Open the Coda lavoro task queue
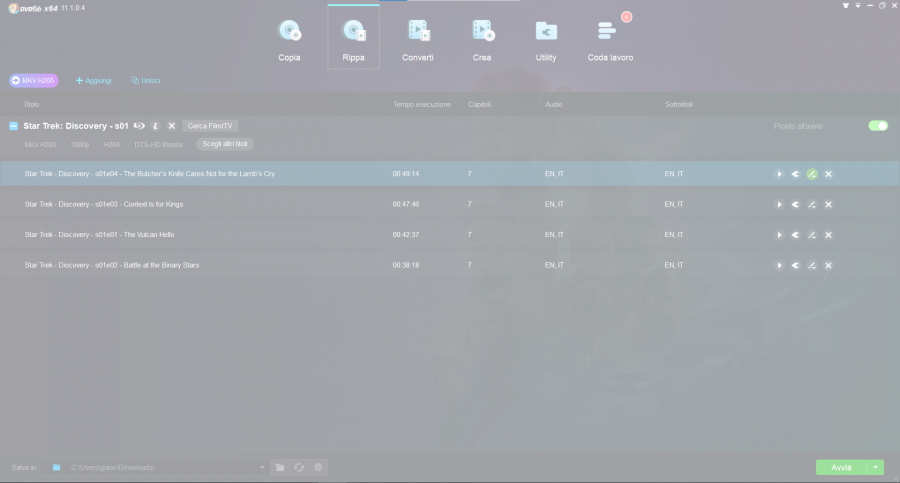 tap(610, 37)
